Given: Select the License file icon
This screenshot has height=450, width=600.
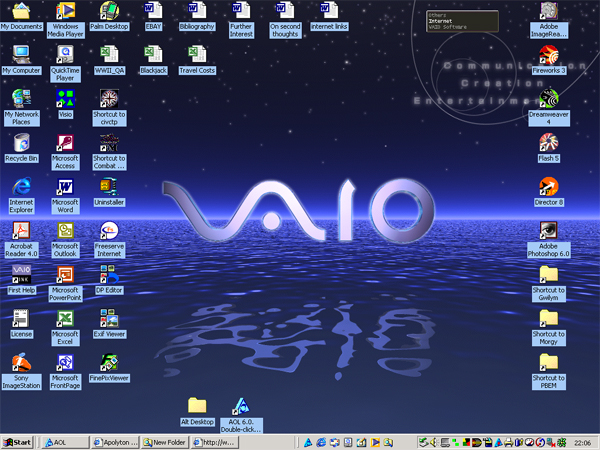Looking at the screenshot, I should click(x=21, y=318).
